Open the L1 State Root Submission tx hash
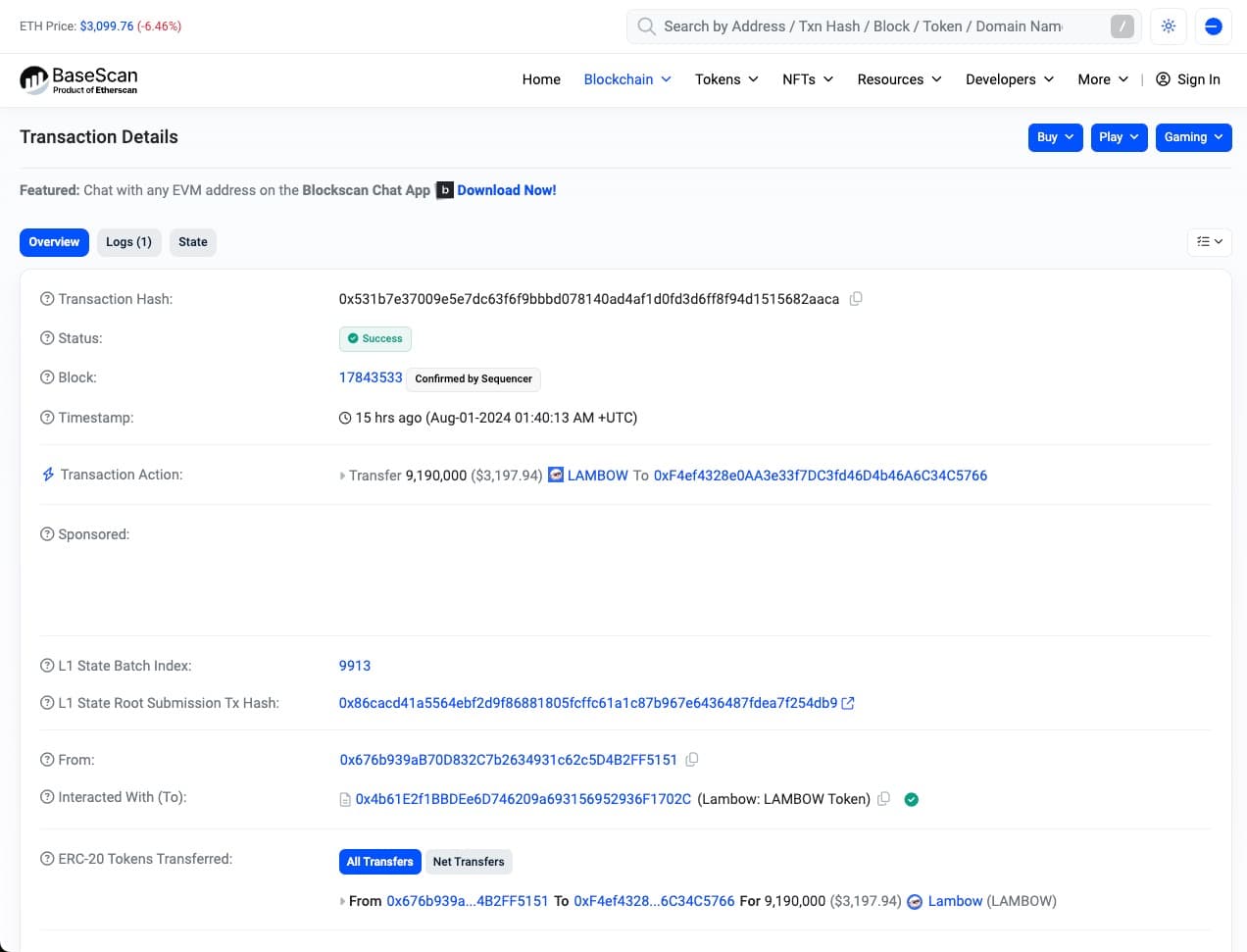 click(588, 703)
